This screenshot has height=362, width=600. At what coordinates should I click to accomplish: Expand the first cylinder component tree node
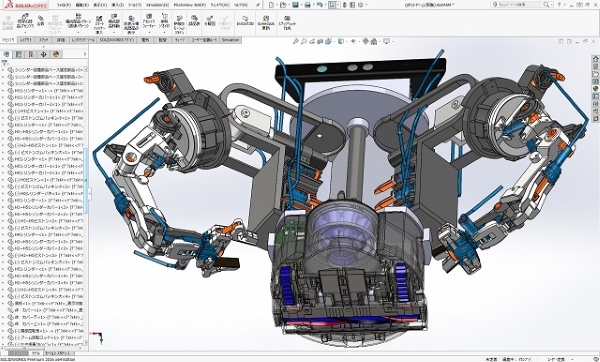coord(3,70)
